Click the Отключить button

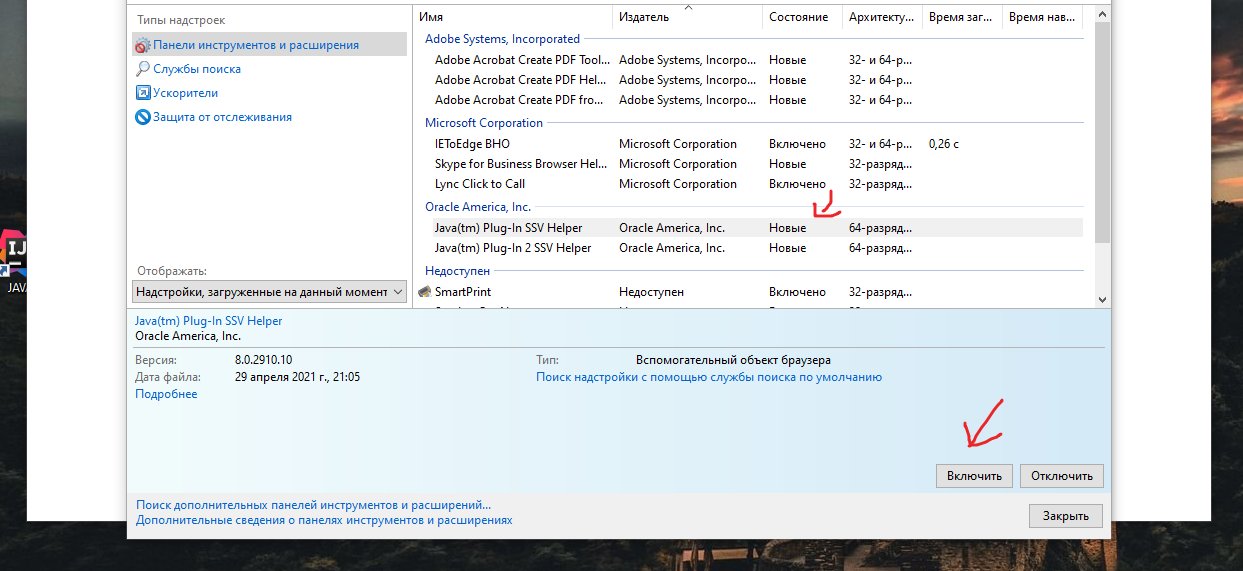click(1062, 476)
